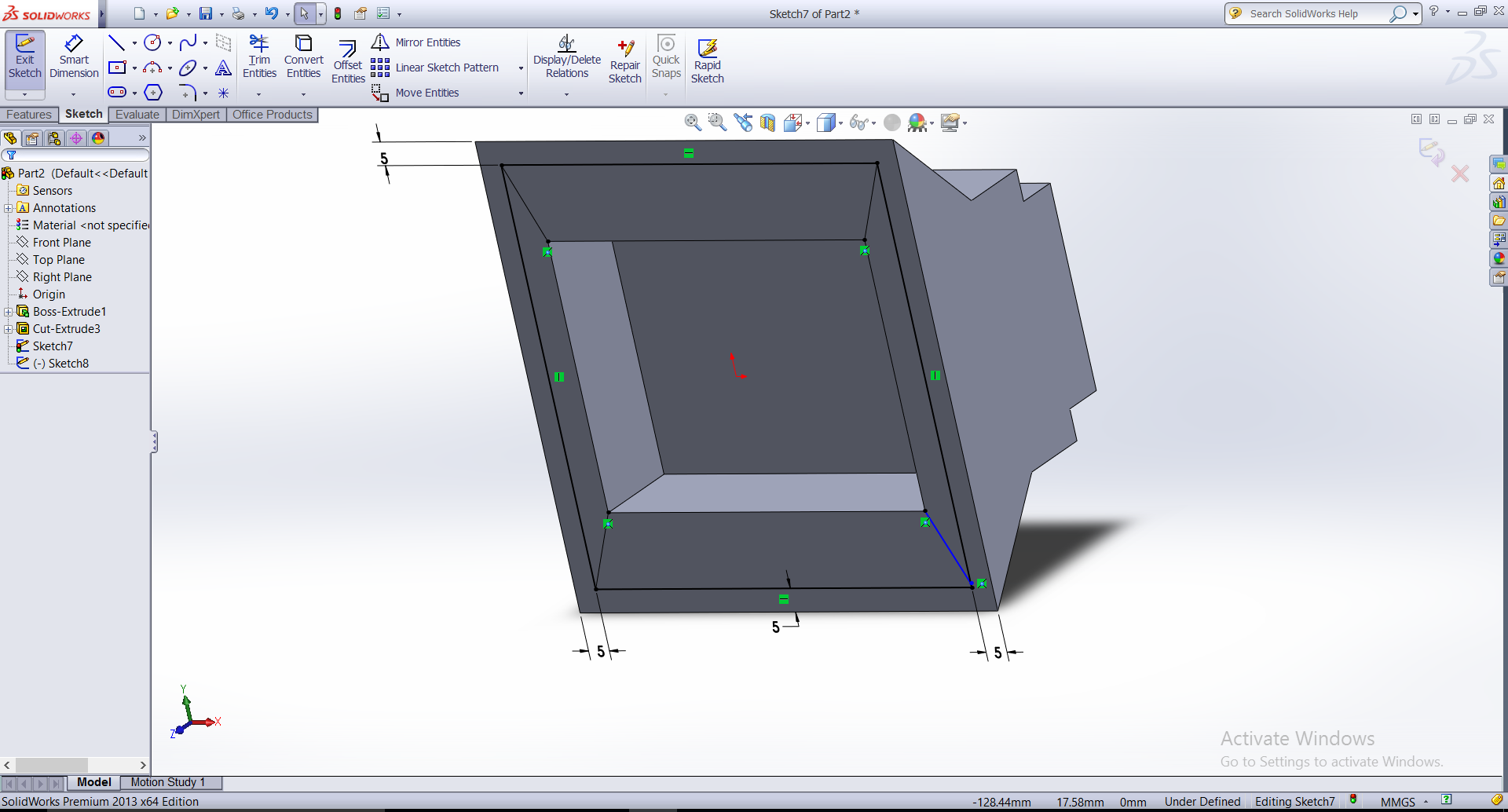
Task: Switch to DimXpert tab
Action: [x=196, y=115]
